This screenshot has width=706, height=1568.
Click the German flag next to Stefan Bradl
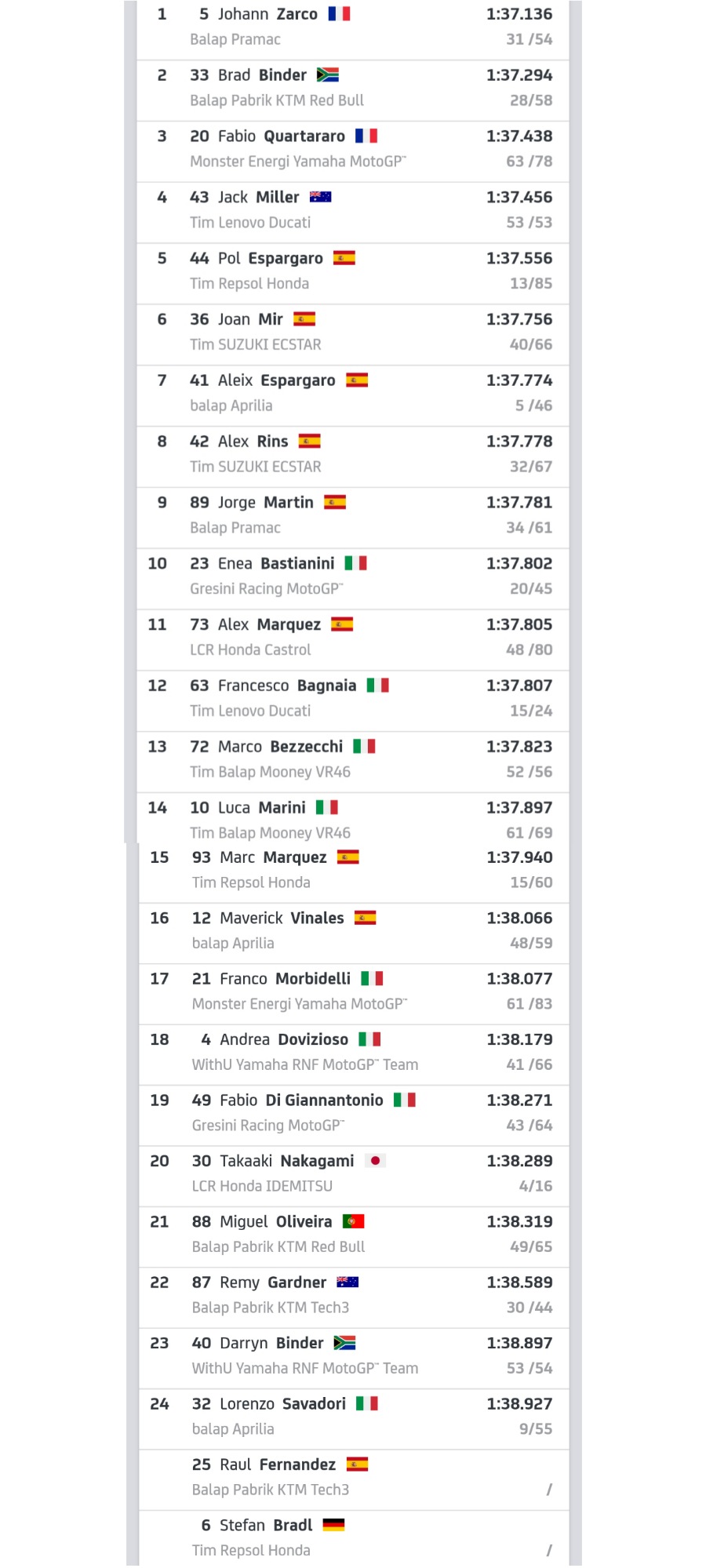pyautogui.click(x=333, y=1525)
